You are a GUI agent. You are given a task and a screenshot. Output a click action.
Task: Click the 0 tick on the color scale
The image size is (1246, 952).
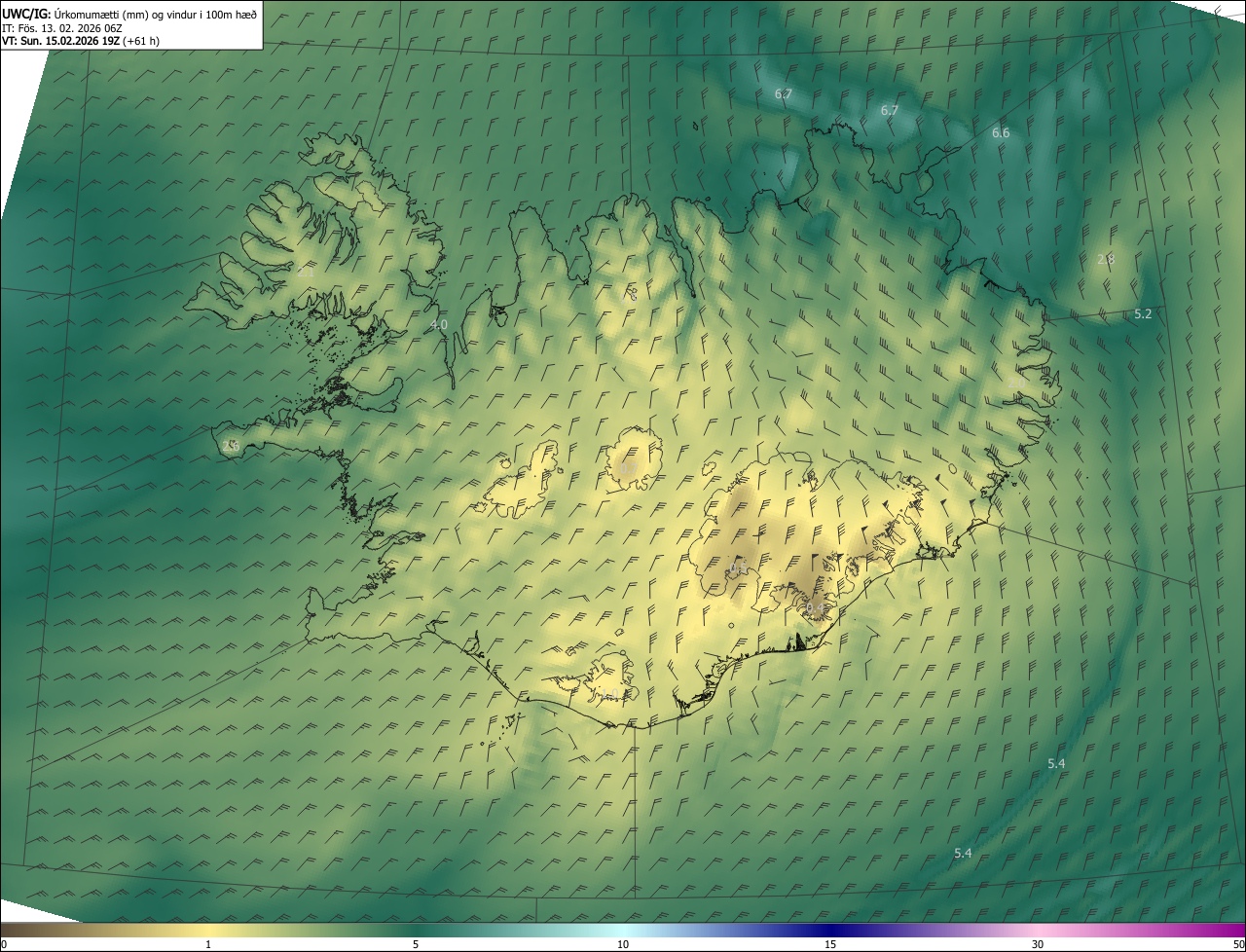4,944
